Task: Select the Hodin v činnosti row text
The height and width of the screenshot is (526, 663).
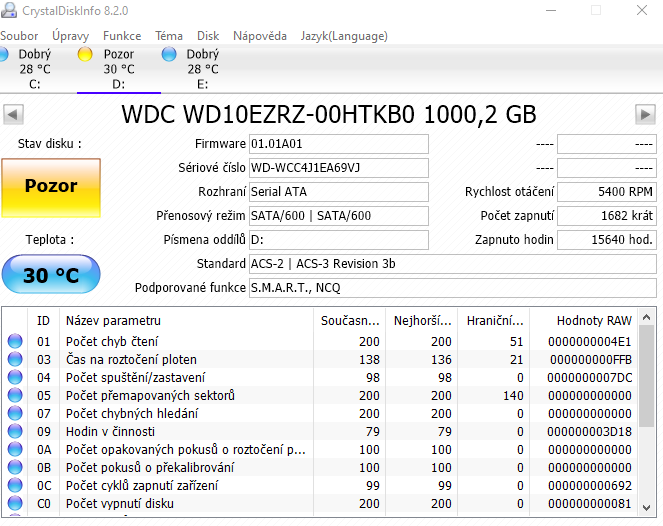Action: [x=110, y=431]
